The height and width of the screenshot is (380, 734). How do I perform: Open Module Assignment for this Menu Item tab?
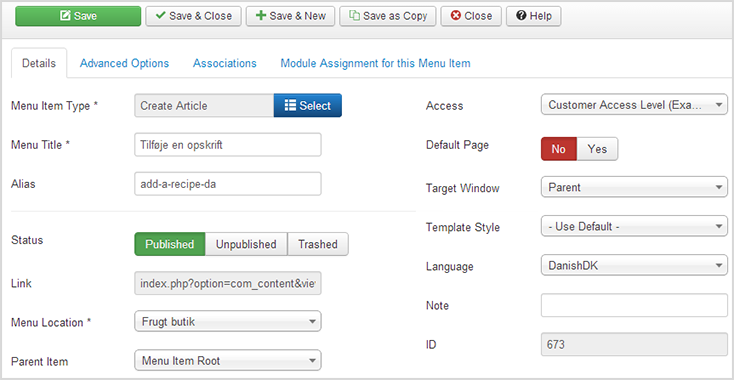[375, 63]
